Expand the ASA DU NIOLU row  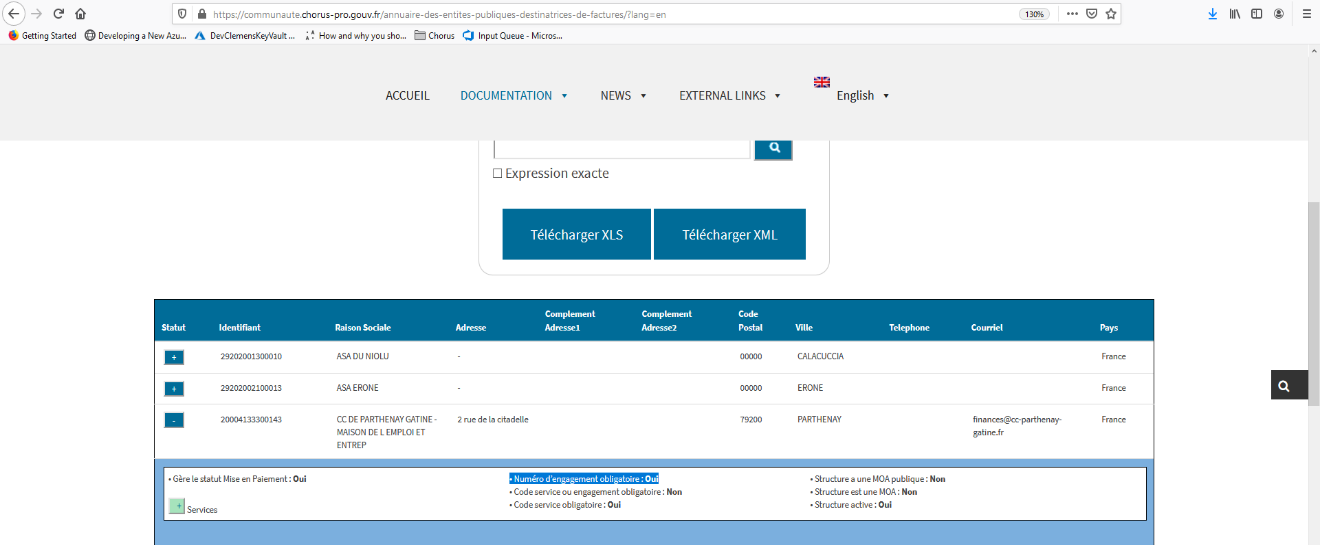click(174, 357)
